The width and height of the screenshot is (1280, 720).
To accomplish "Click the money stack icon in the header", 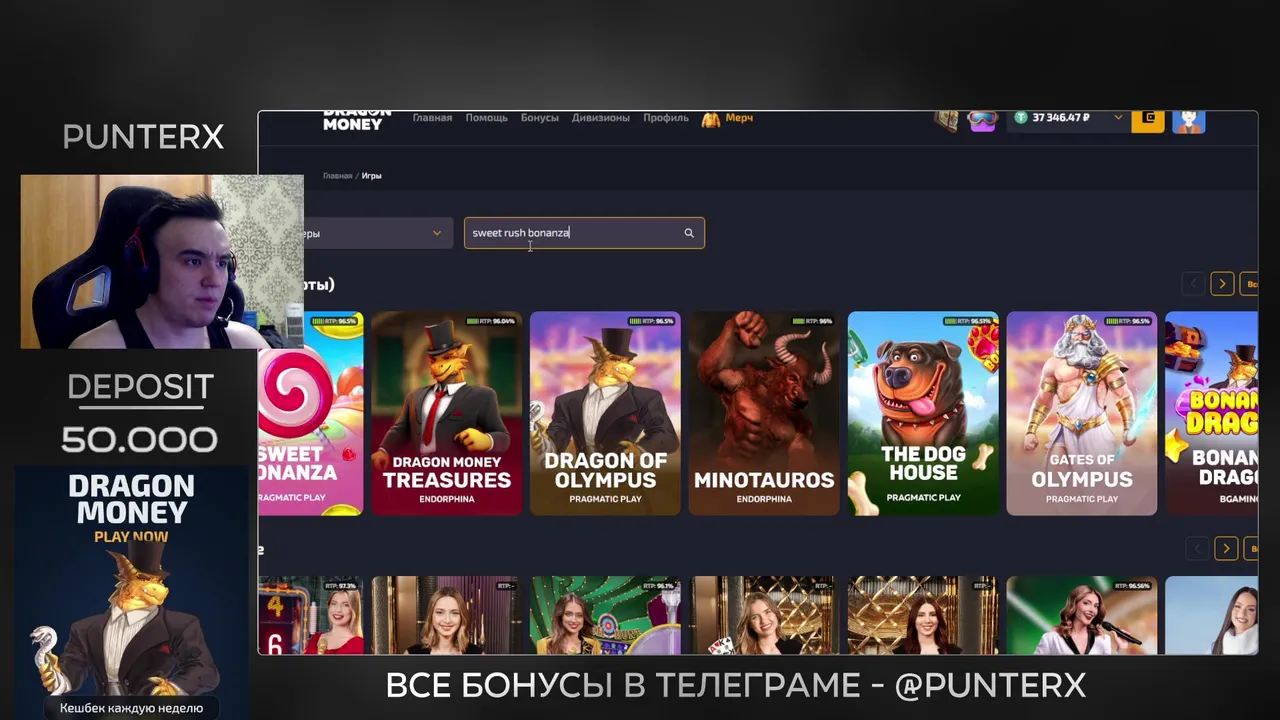I will coord(946,121).
